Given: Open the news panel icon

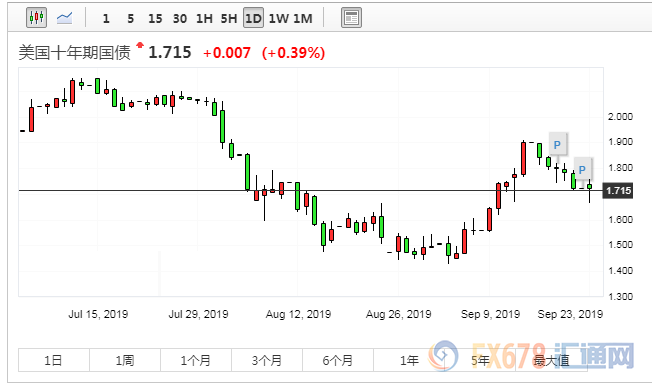Looking at the screenshot, I should [x=351, y=18].
